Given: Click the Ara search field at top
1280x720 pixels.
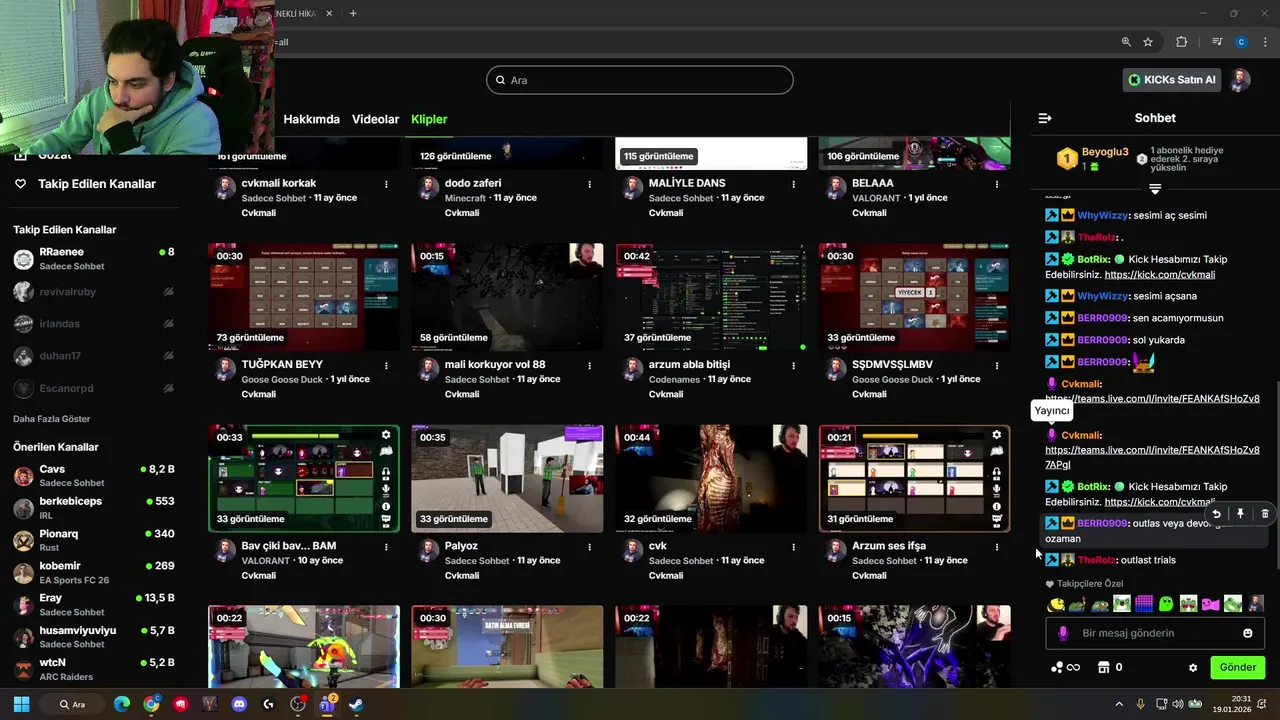Looking at the screenshot, I should [640, 80].
